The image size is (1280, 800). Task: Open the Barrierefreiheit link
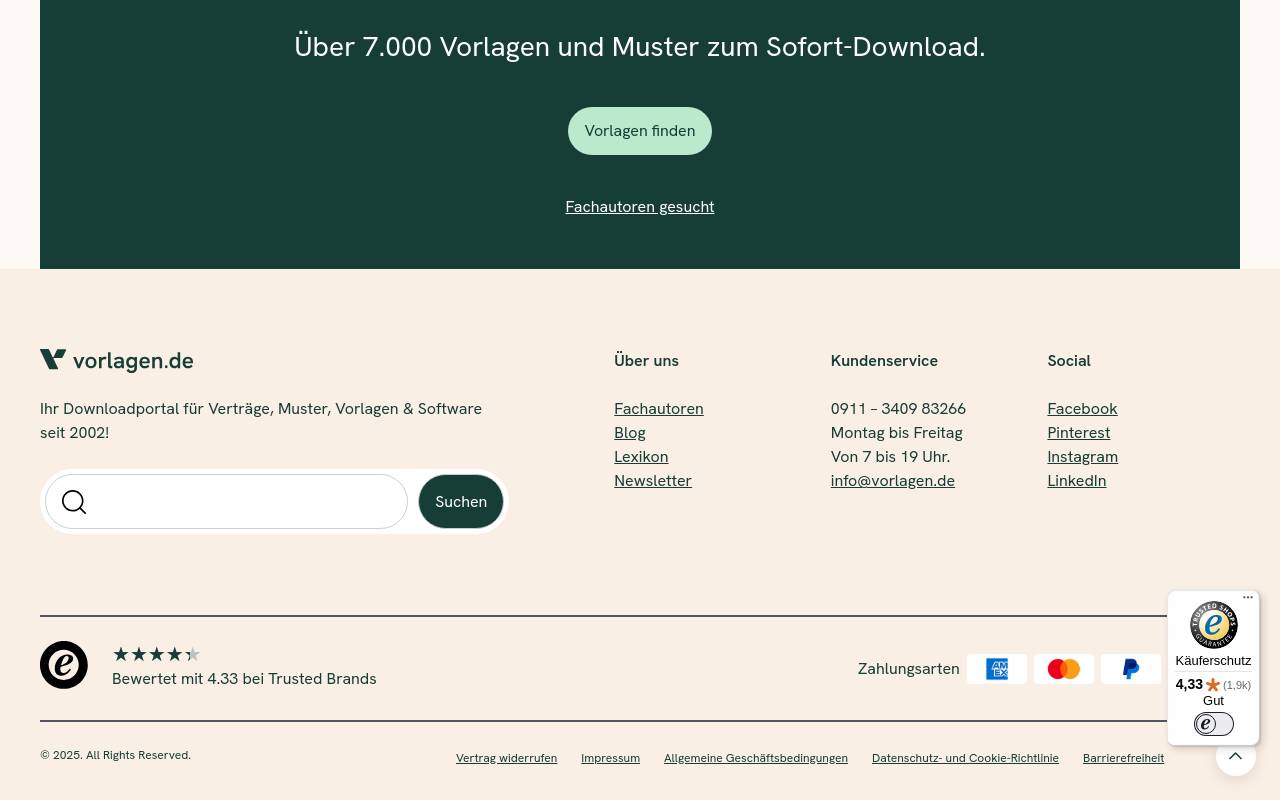coord(1123,758)
